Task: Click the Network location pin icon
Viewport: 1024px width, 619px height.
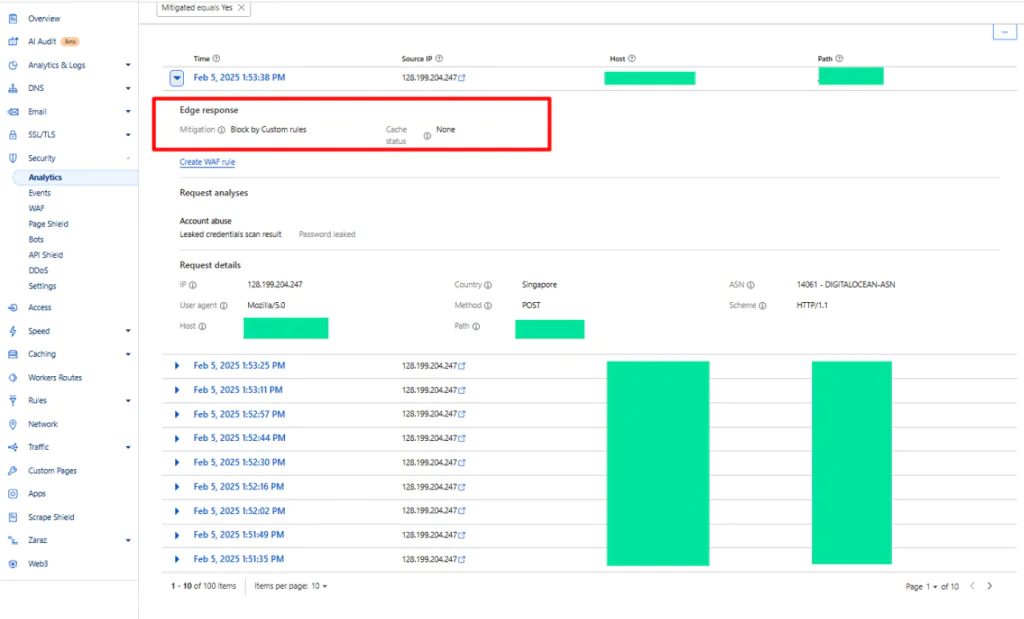Action: point(12,424)
